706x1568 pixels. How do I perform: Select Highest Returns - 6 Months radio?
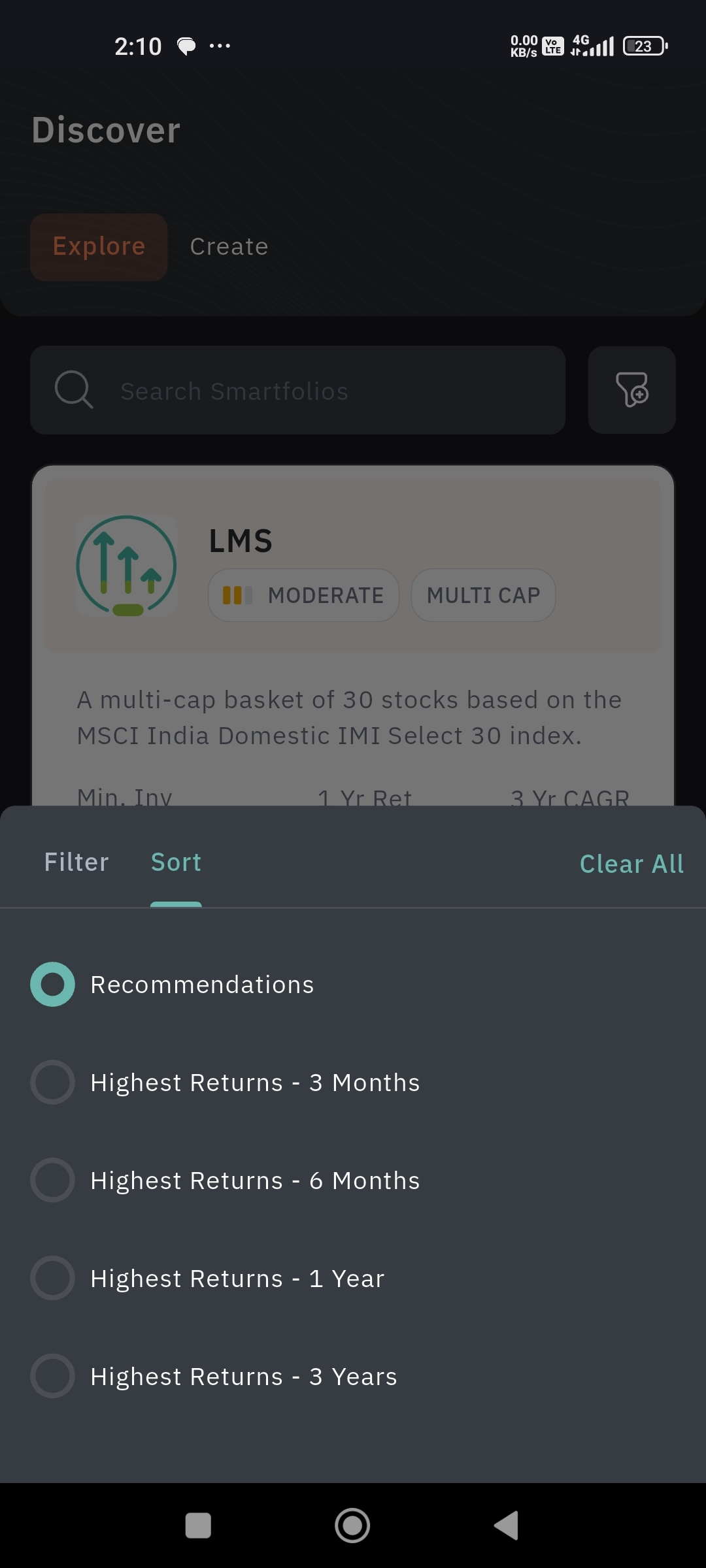pyautogui.click(x=52, y=1181)
